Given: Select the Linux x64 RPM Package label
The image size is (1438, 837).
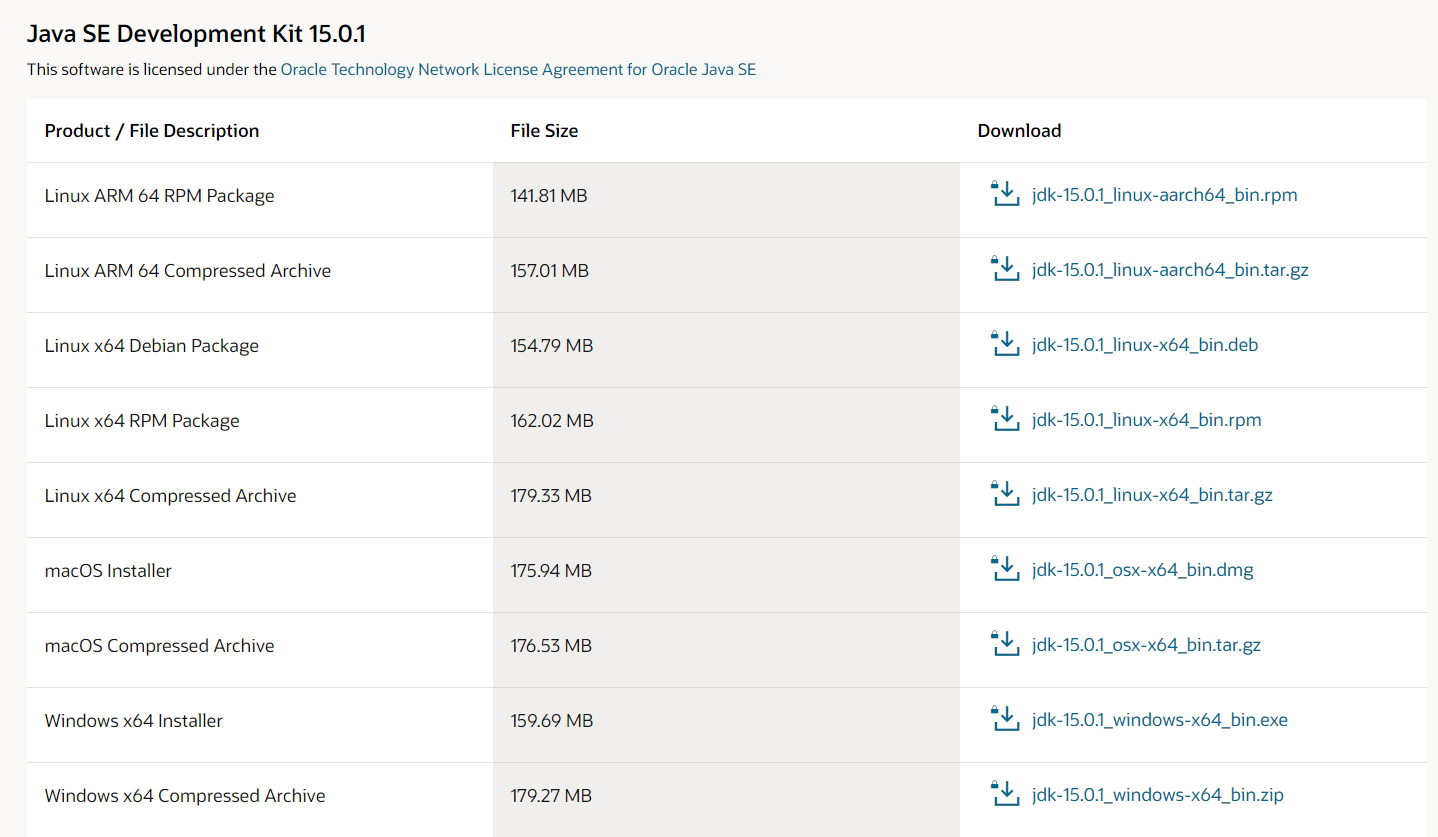Looking at the screenshot, I should [x=142, y=421].
